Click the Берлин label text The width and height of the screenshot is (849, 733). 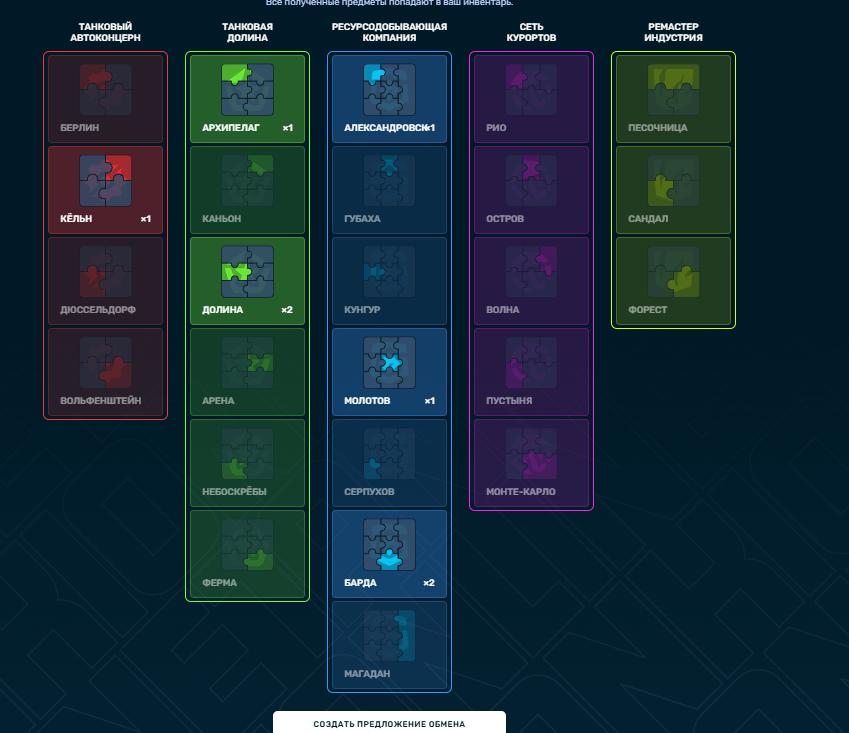pos(80,128)
